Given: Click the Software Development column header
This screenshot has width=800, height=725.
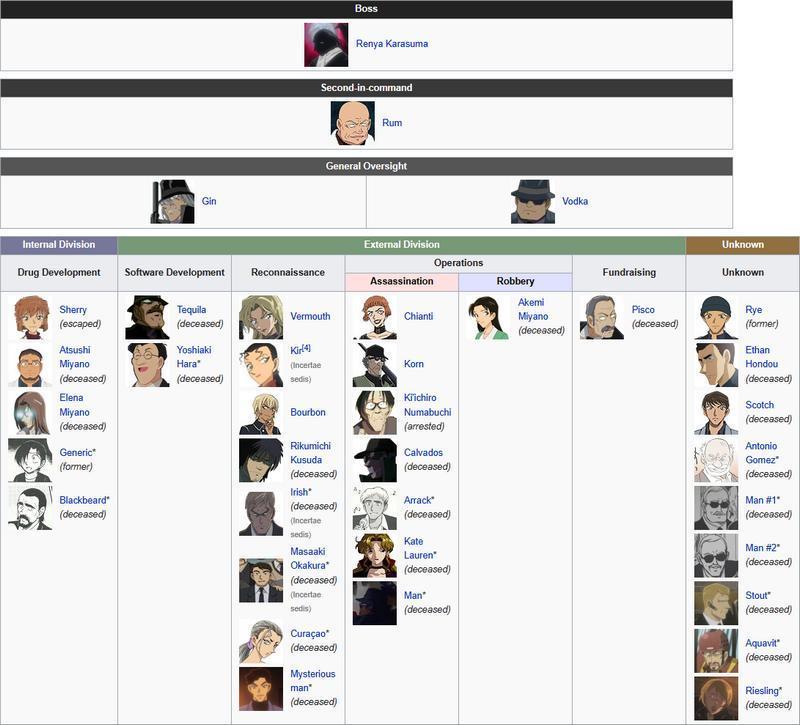Looking at the screenshot, I should (174, 272).
